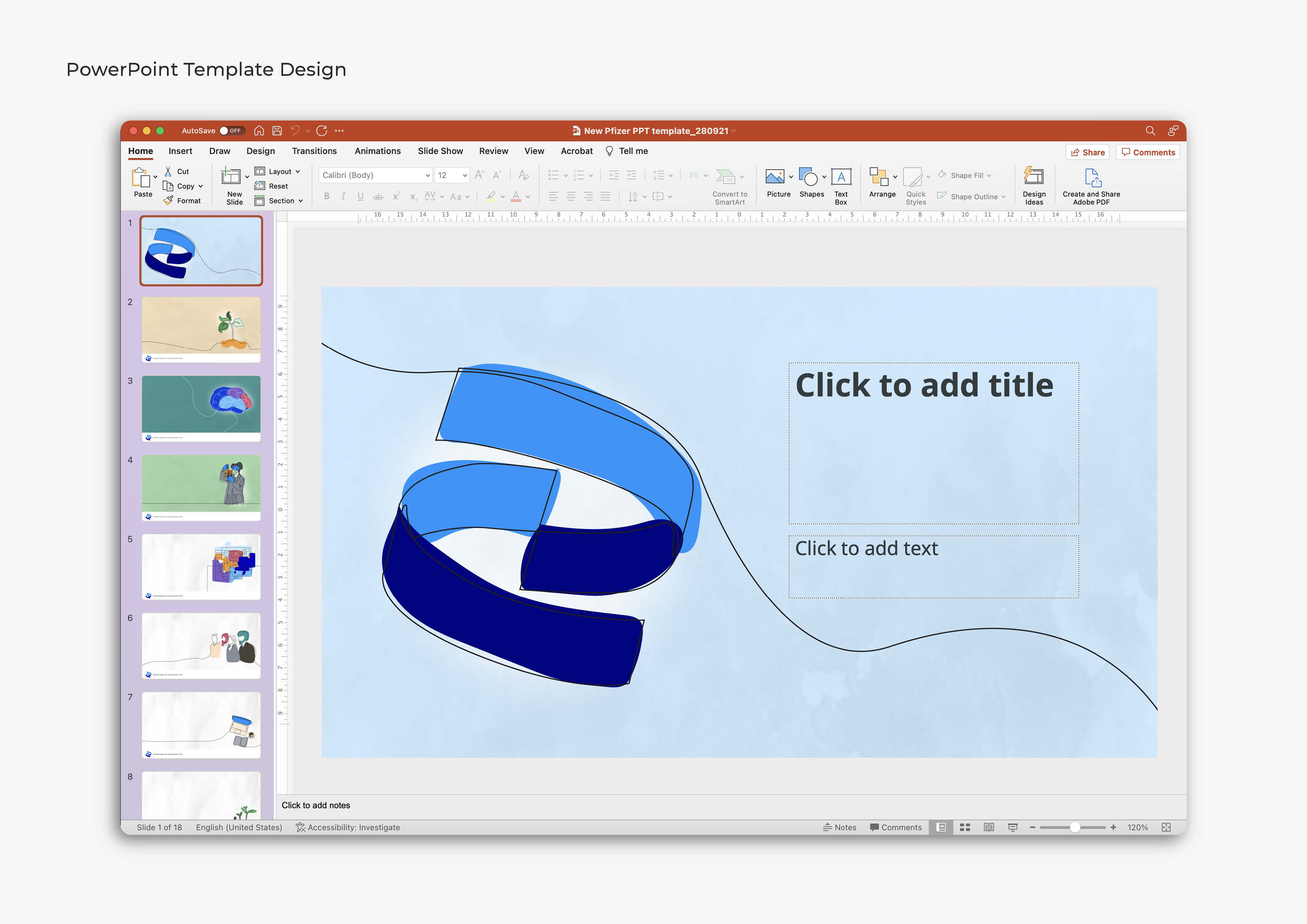Click the home icon in title bar

[259, 130]
